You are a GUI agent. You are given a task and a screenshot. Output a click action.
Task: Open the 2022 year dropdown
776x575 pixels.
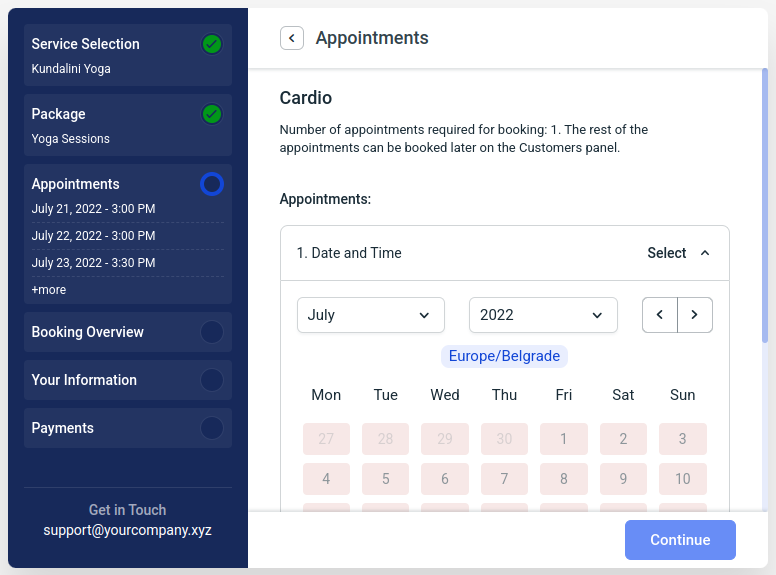[543, 315]
